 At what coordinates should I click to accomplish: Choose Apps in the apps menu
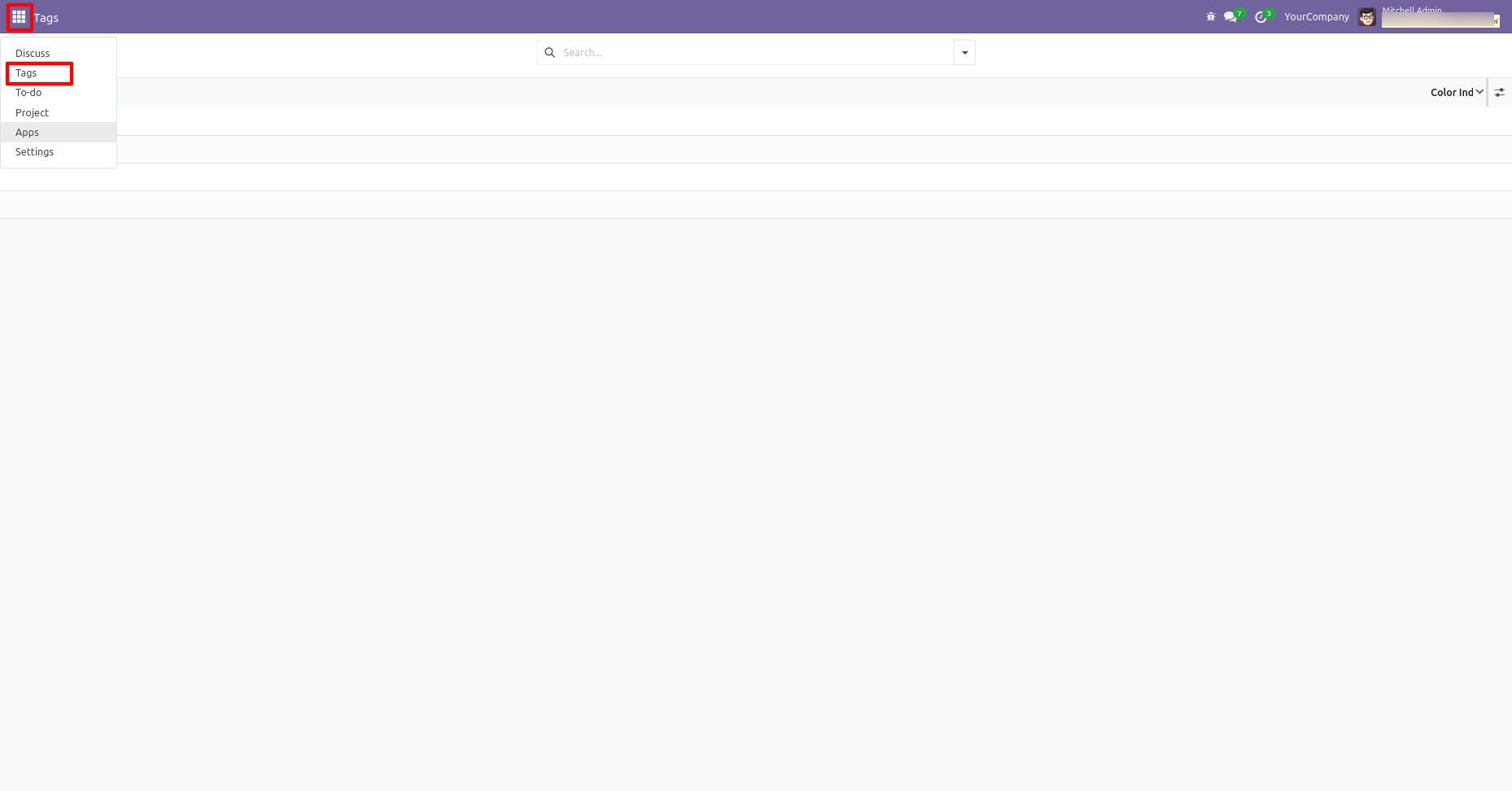coord(59,133)
